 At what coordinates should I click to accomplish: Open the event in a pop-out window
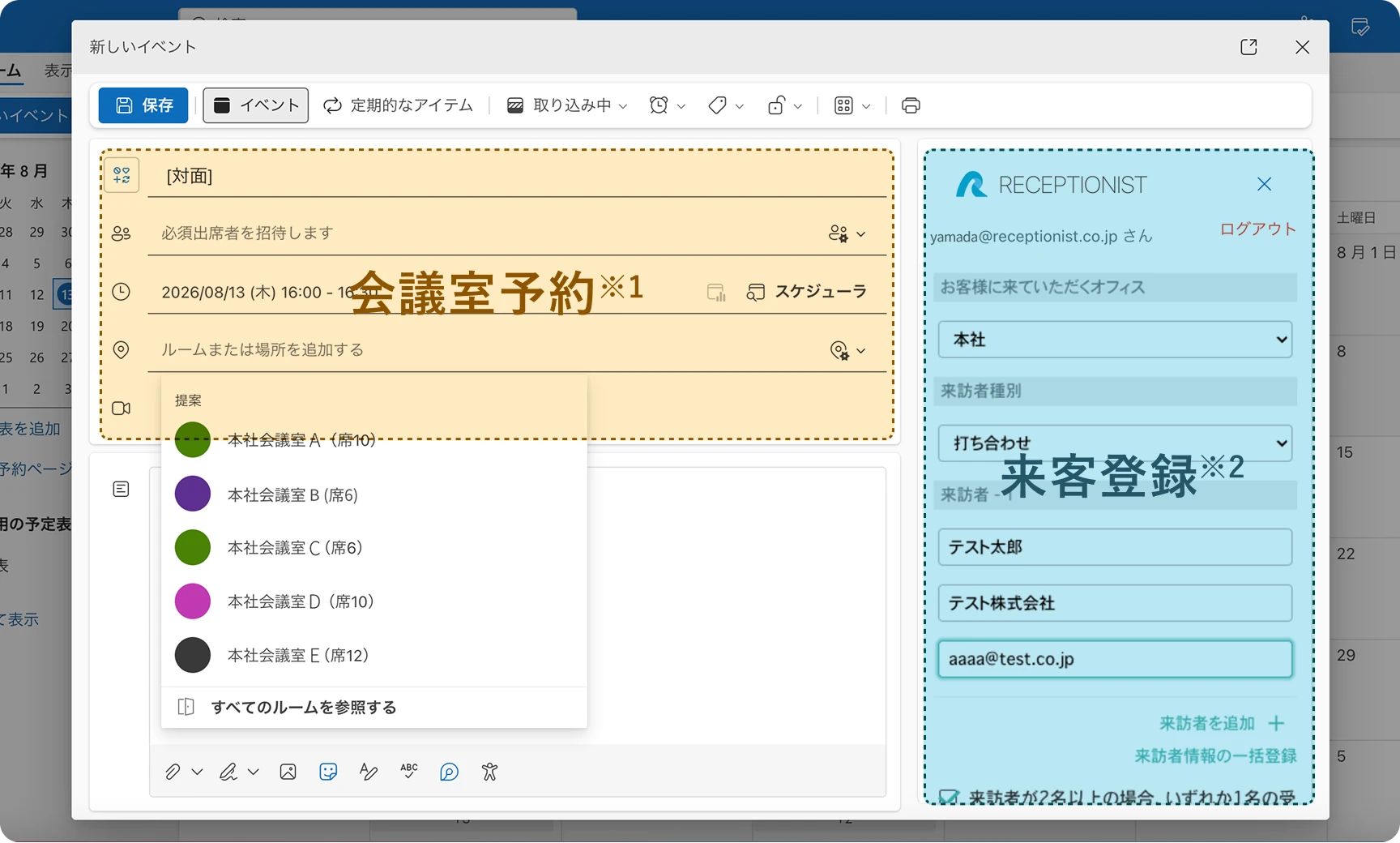pos(1248,47)
